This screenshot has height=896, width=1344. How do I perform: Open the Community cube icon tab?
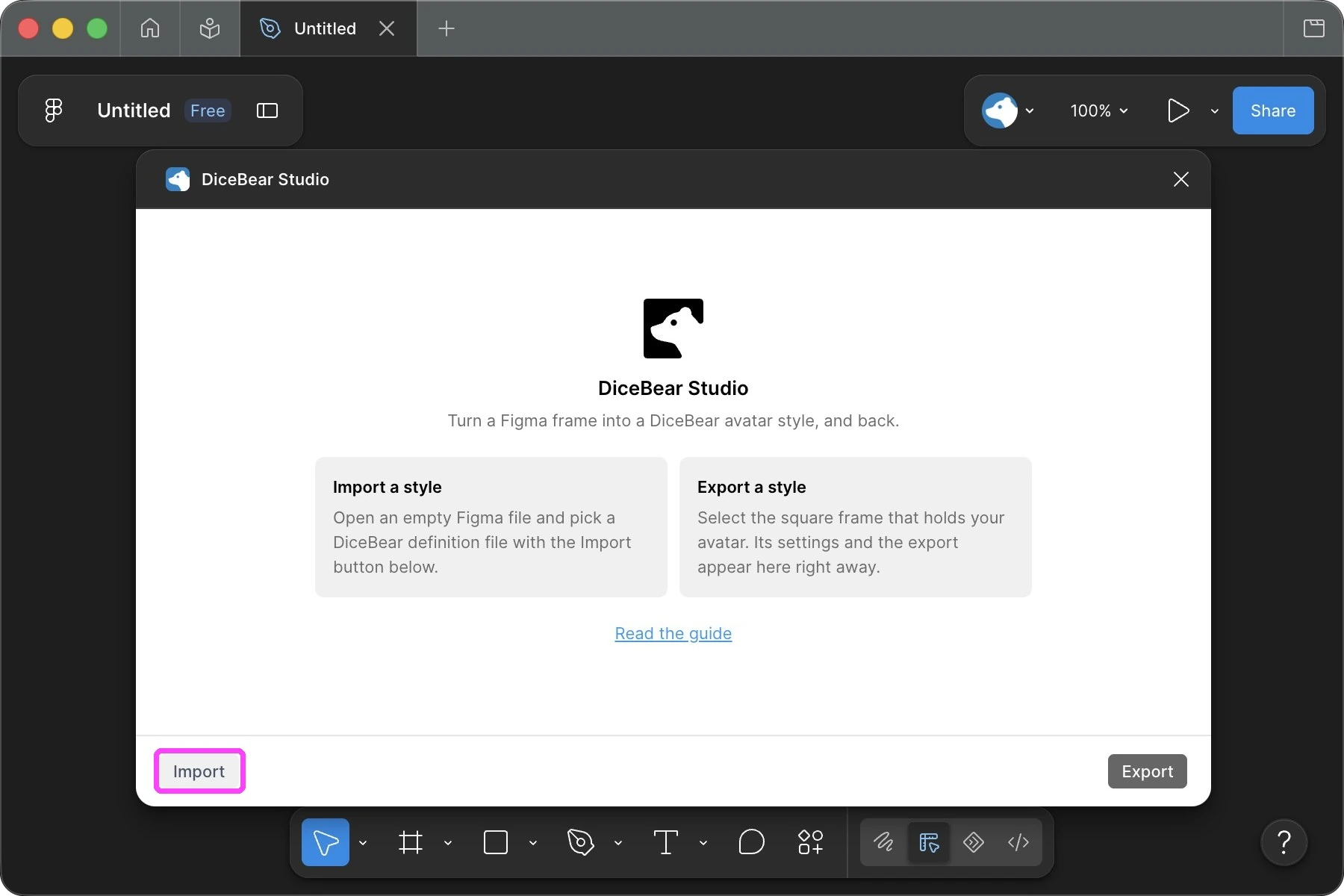[210, 28]
